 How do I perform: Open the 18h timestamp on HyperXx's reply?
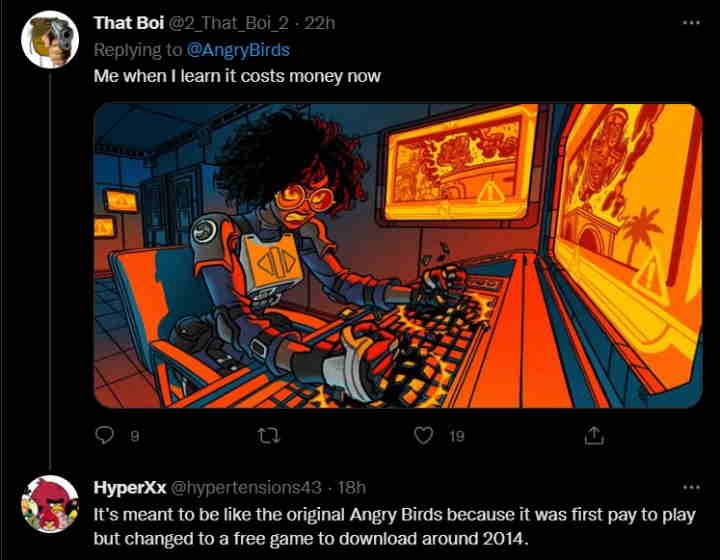pyautogui.click(x=352, y=487)
